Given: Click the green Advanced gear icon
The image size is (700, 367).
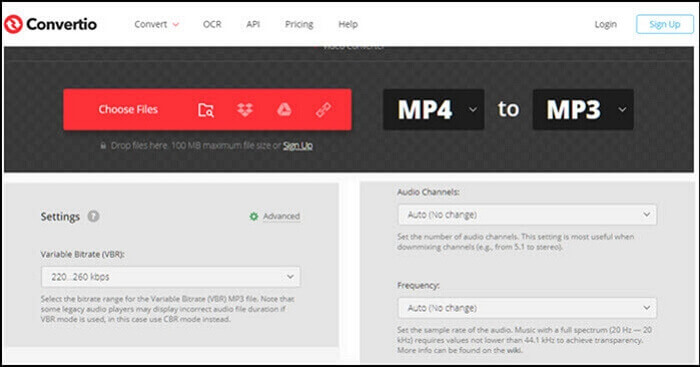Looking at the screenshot, I should click(254, 217).
